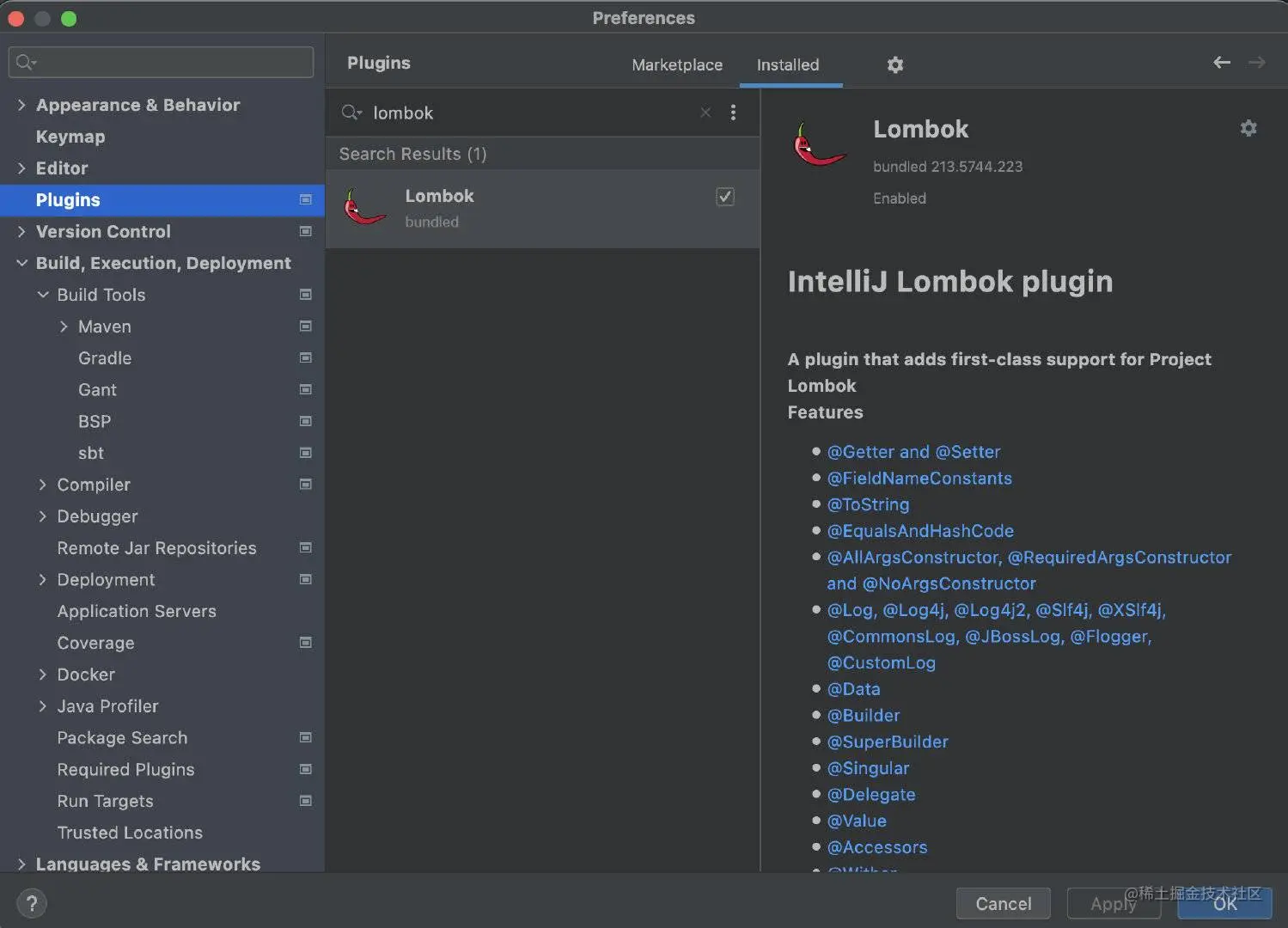Click the large Lombok chili logo
The width and height of the screenshot is (1288, 928).
tap(819, 144)
